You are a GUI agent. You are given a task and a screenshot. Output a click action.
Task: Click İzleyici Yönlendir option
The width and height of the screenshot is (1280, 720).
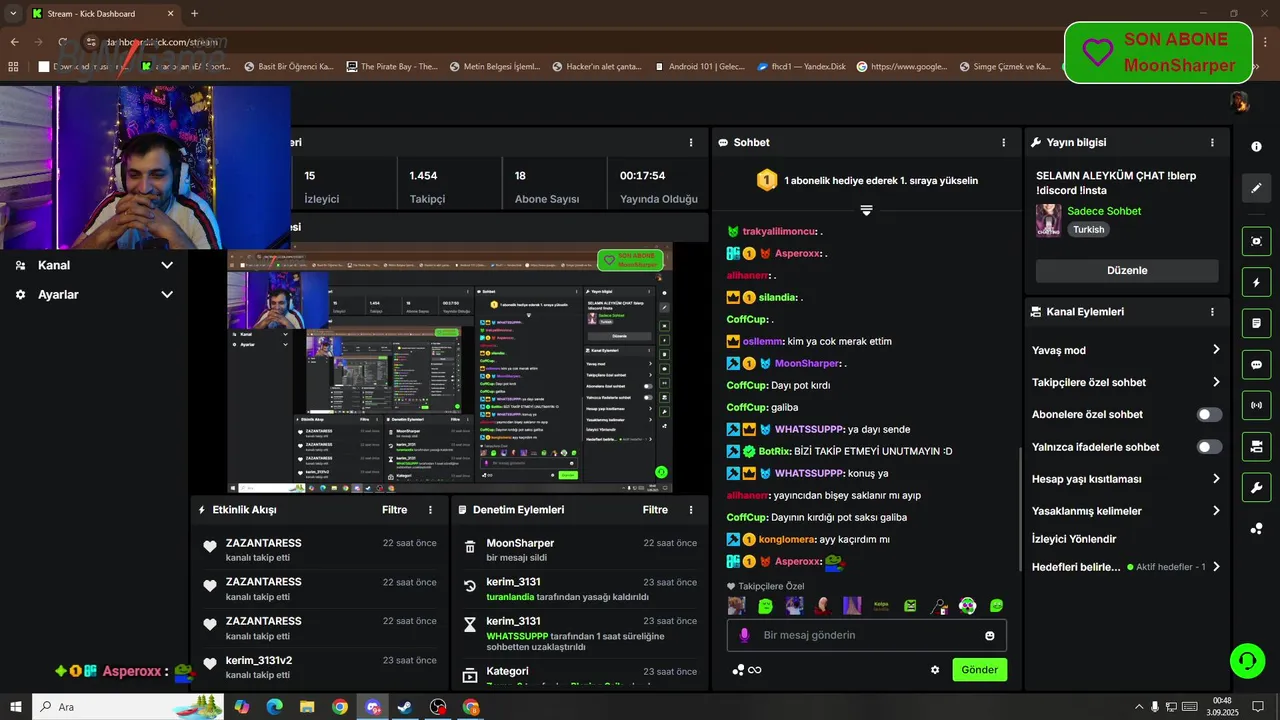click(x=1074, y=539)
